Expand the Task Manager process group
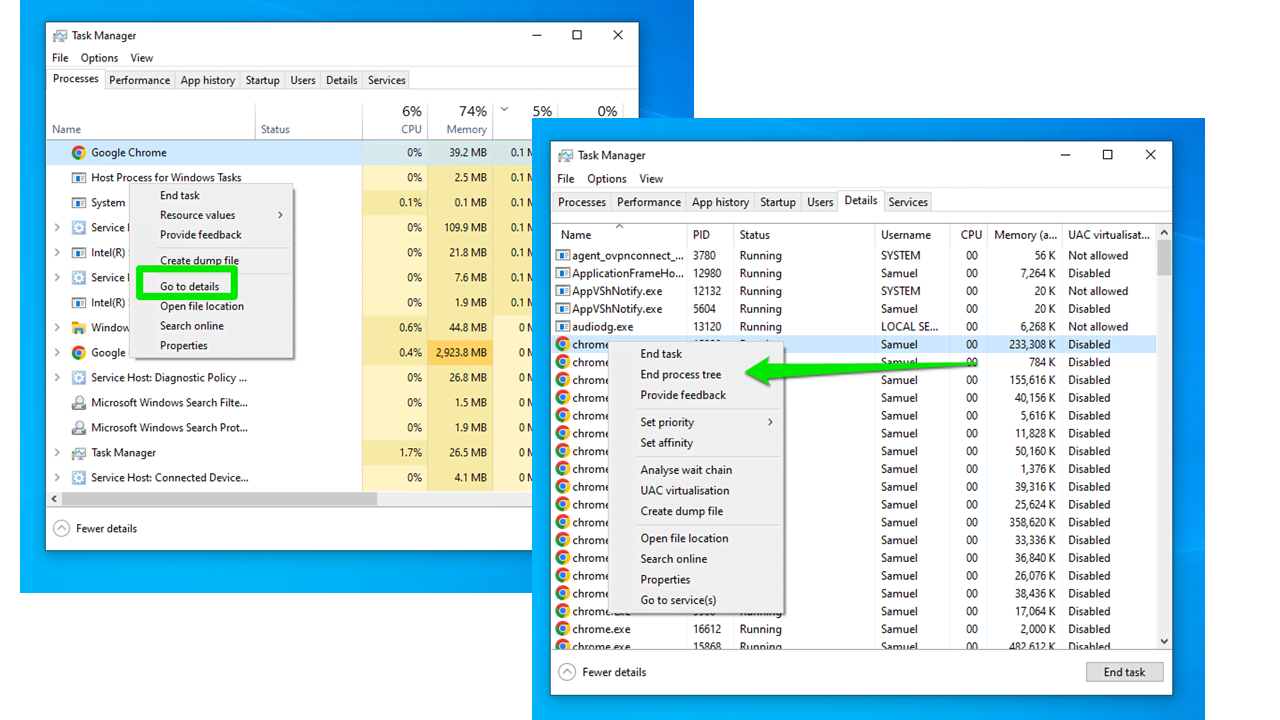The width and height of the screenshot is (1280, 720). (x=57, y=453)
